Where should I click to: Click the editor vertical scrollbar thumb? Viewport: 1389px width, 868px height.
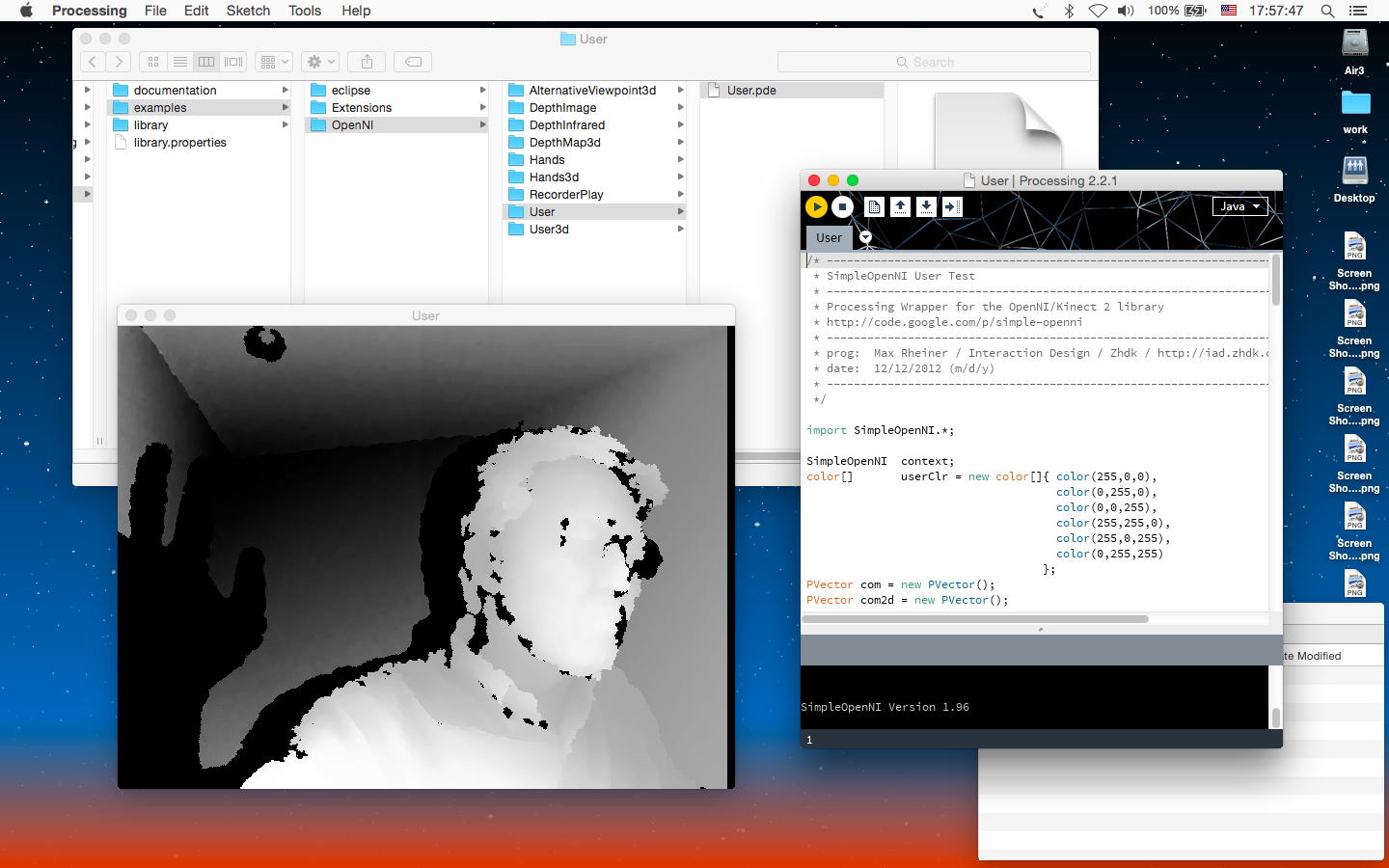(x=1276, y=280)
